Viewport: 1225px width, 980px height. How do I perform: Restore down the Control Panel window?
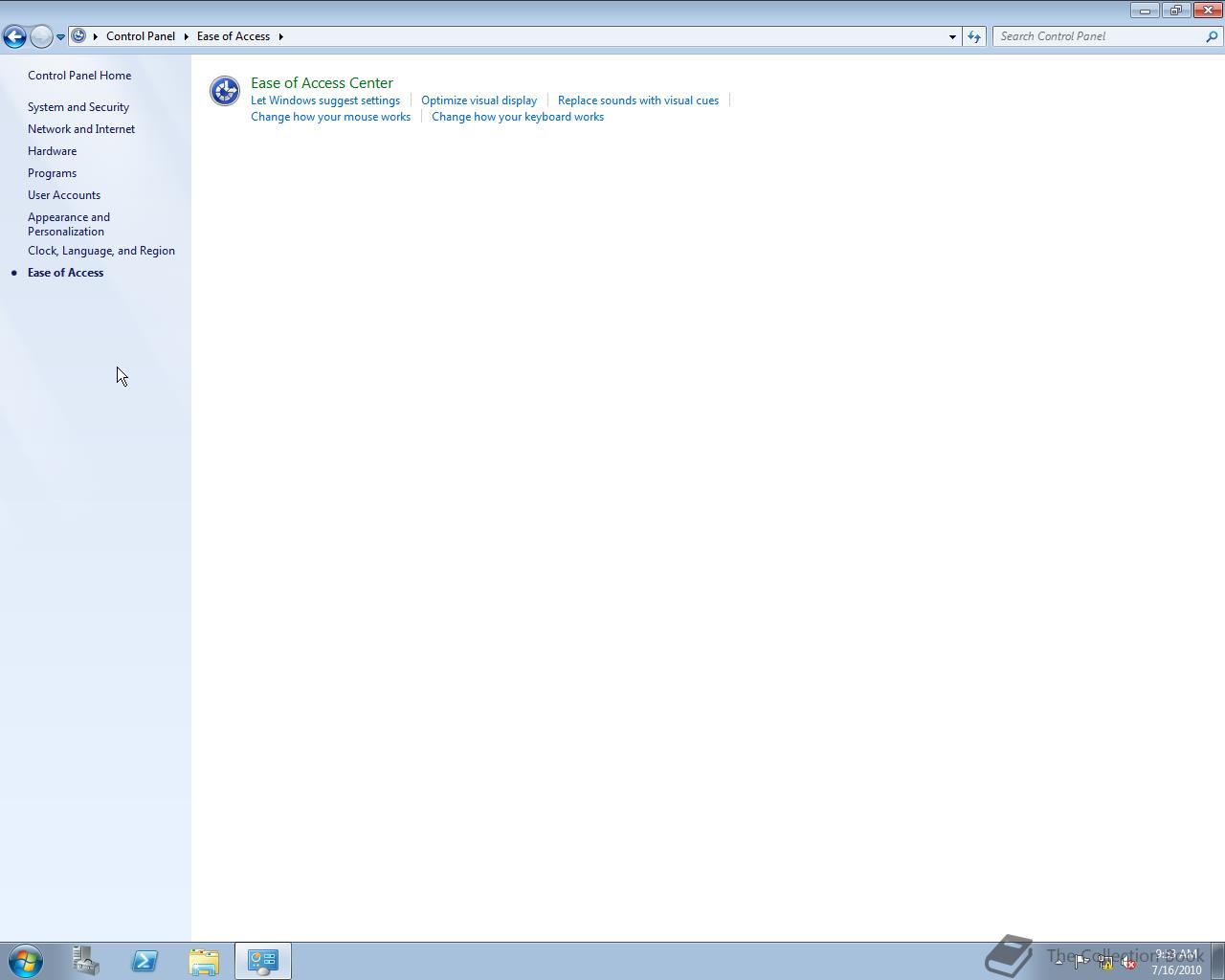1175,11
